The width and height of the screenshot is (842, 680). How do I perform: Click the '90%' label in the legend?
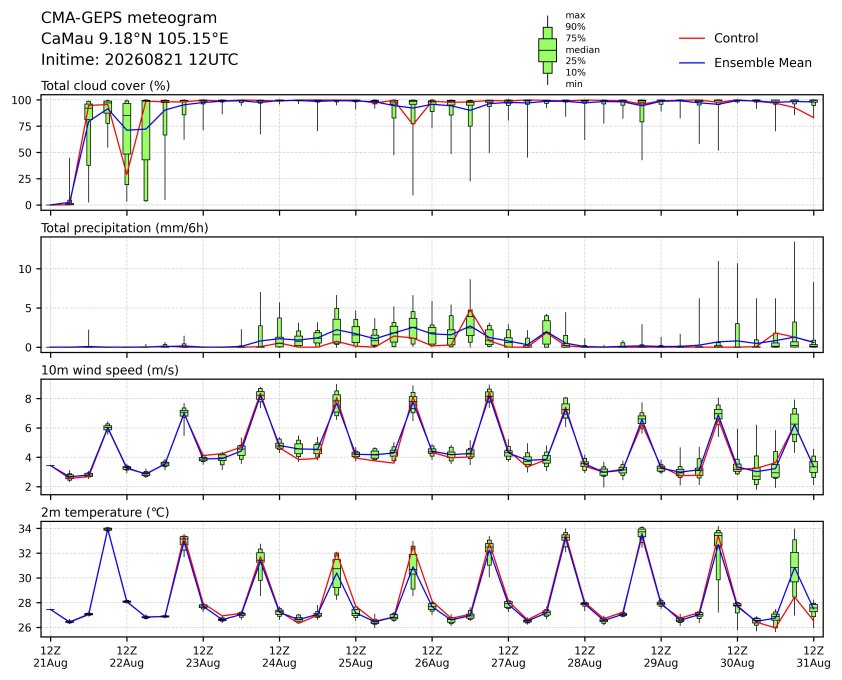575,27
